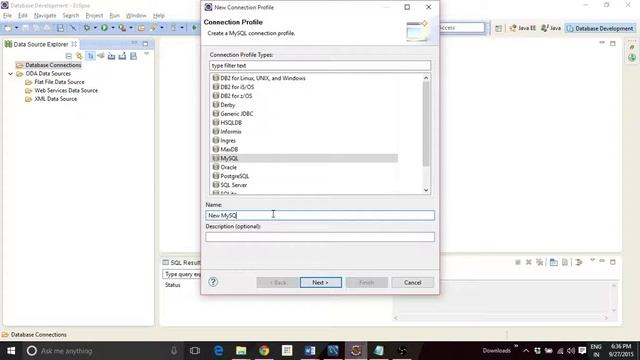The width and height of the screenshot is (640, 360).
Task: Open Google Chrome from taskbar
Action: [x=264, y=351]
